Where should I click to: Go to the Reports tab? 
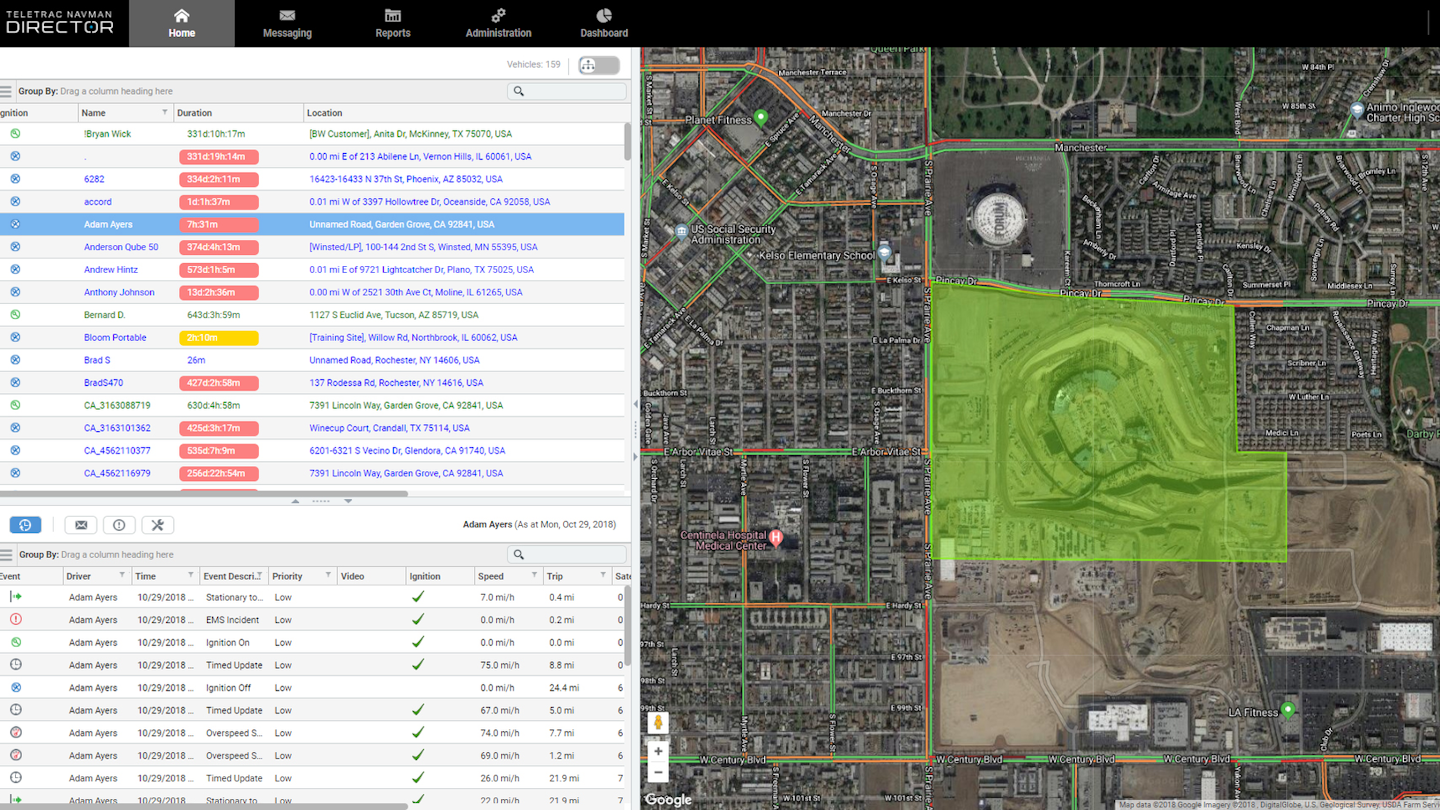click(393, 23)
